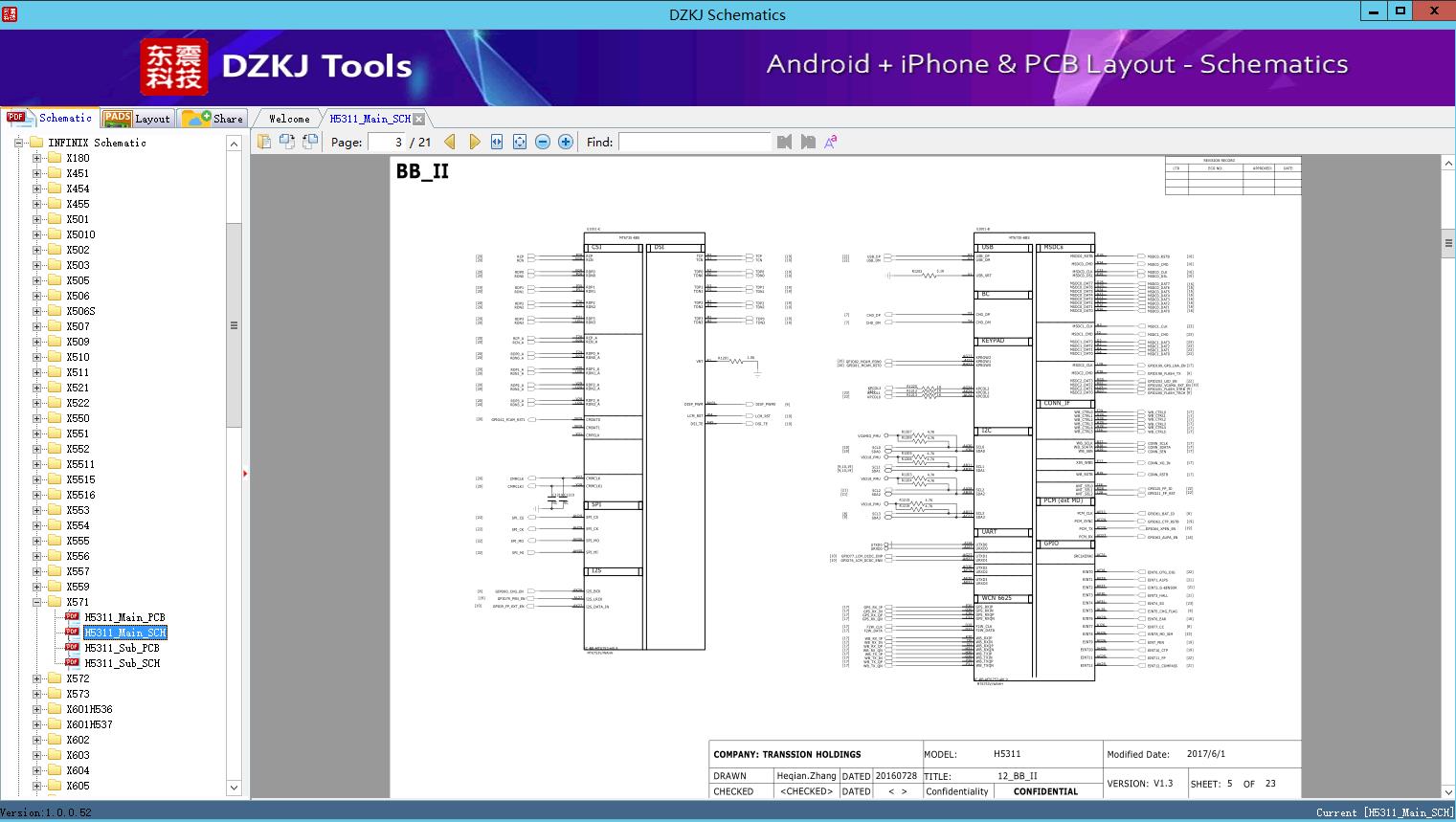Click the X180 folder icon
1456x822 pixels.
point(55,158)
